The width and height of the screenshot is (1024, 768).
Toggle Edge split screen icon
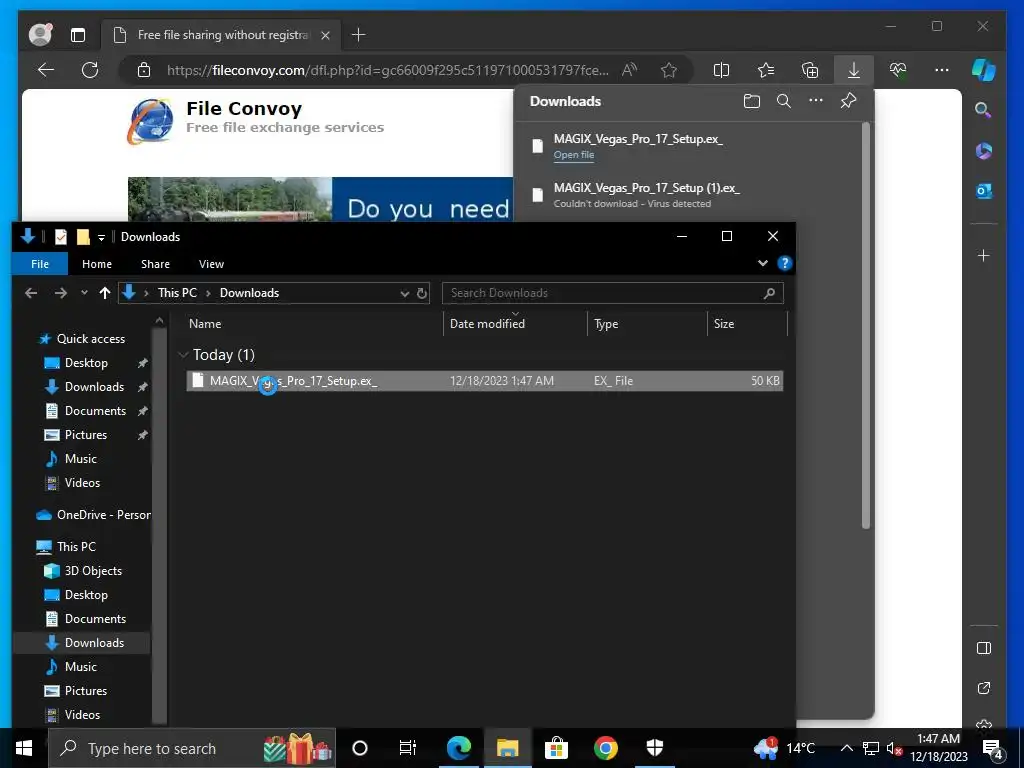click(722, 70)
